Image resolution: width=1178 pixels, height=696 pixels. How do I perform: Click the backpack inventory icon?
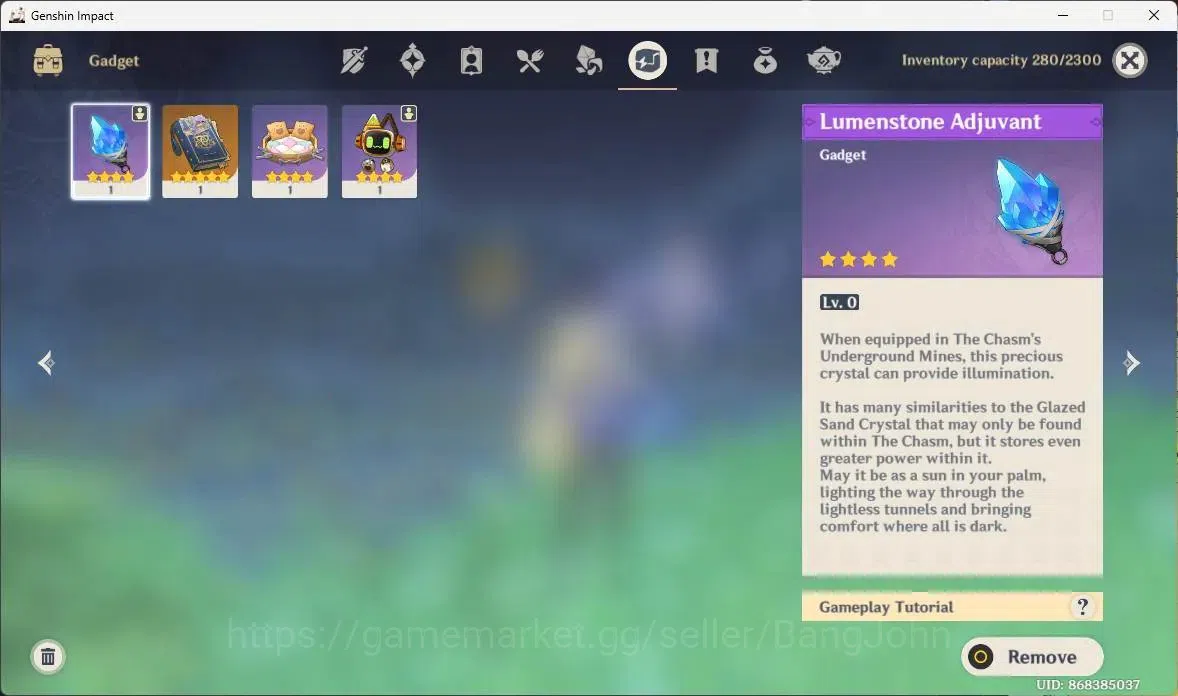click(x=48, y=61)
